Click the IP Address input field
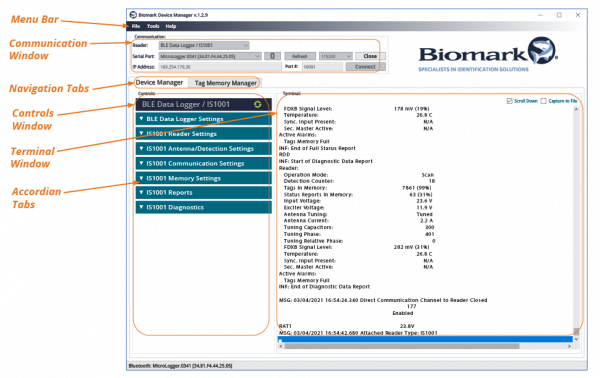600x378 pixels. coord(220,67)
